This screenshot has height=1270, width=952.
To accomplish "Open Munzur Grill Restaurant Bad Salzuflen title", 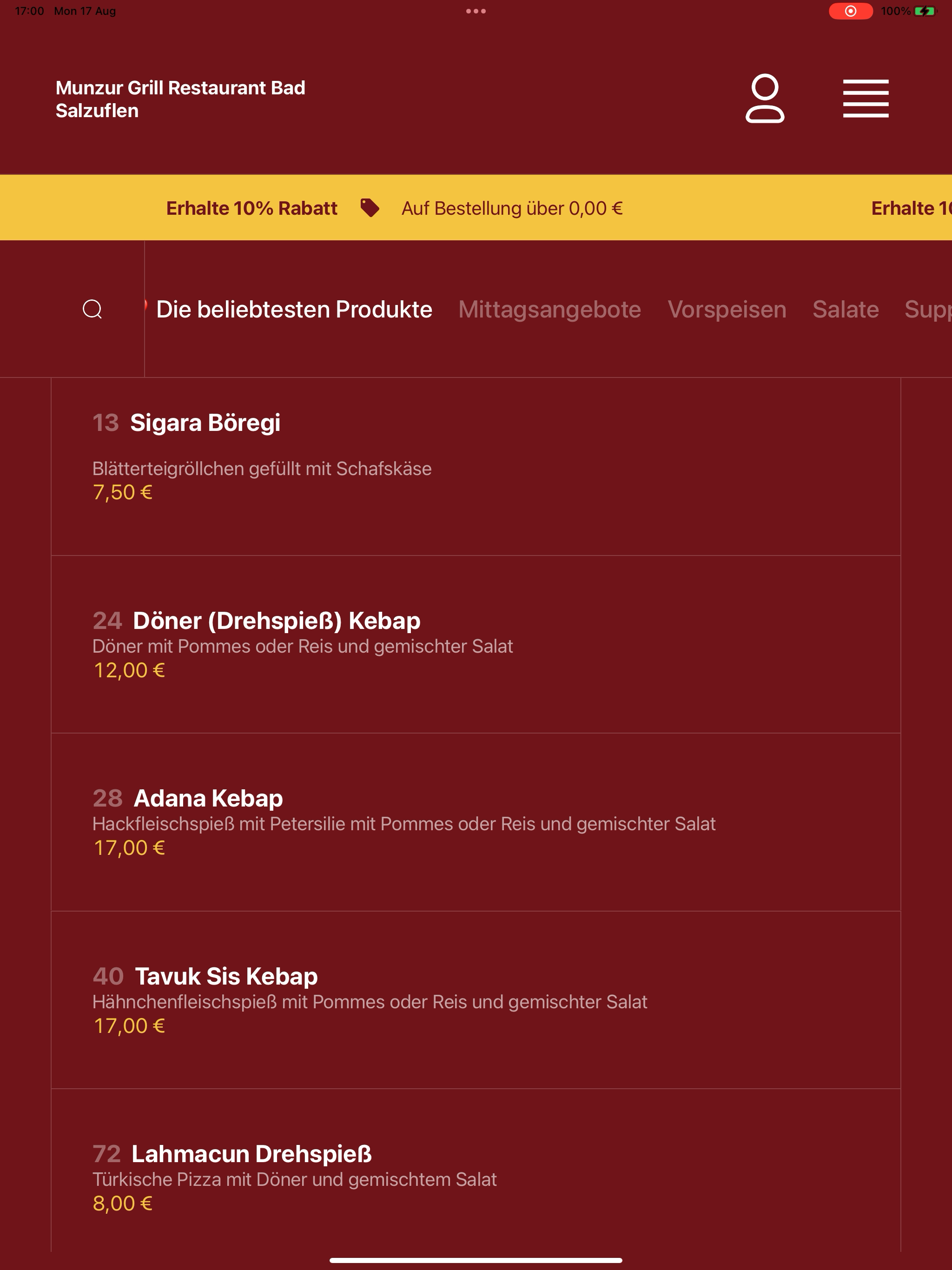I will (x=180, y=99).
